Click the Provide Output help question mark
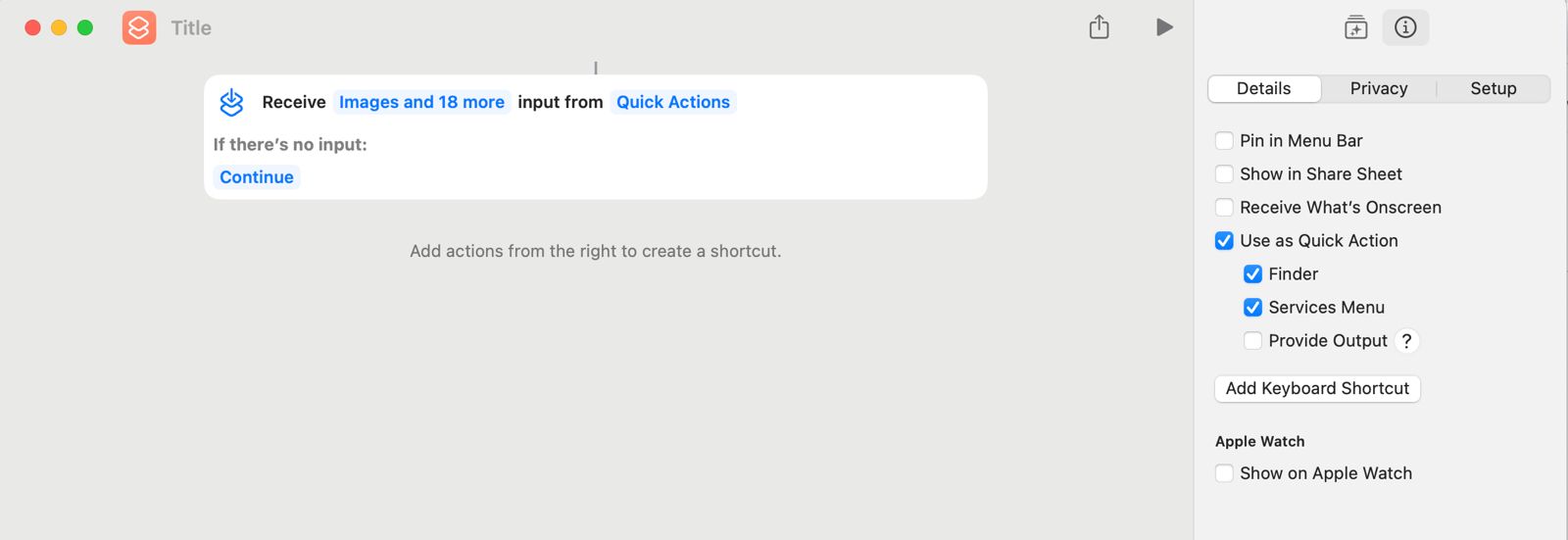1568x540 pixels. [x=1406, y=341]
